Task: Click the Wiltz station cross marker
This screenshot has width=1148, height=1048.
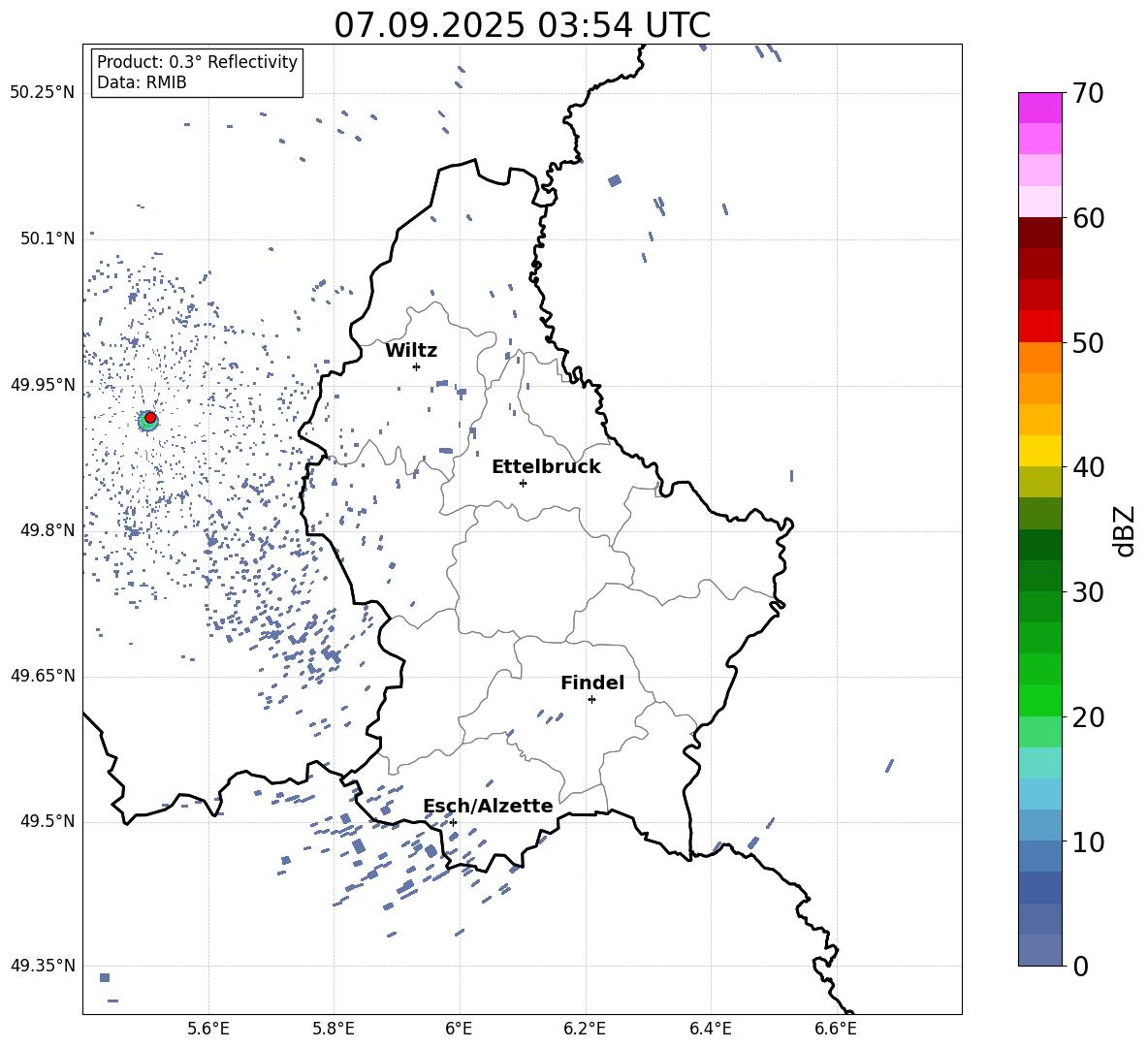Action: click(417, 366)
